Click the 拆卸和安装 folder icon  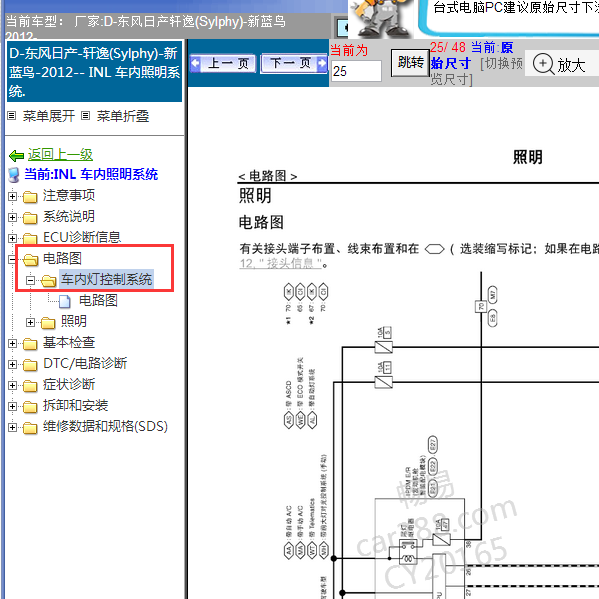pyautogui.click(x=30, y=407)
